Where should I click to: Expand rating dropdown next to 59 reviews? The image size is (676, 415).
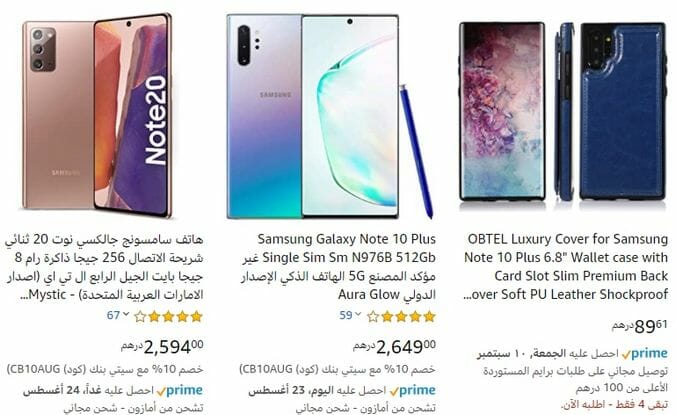point(358,314)
